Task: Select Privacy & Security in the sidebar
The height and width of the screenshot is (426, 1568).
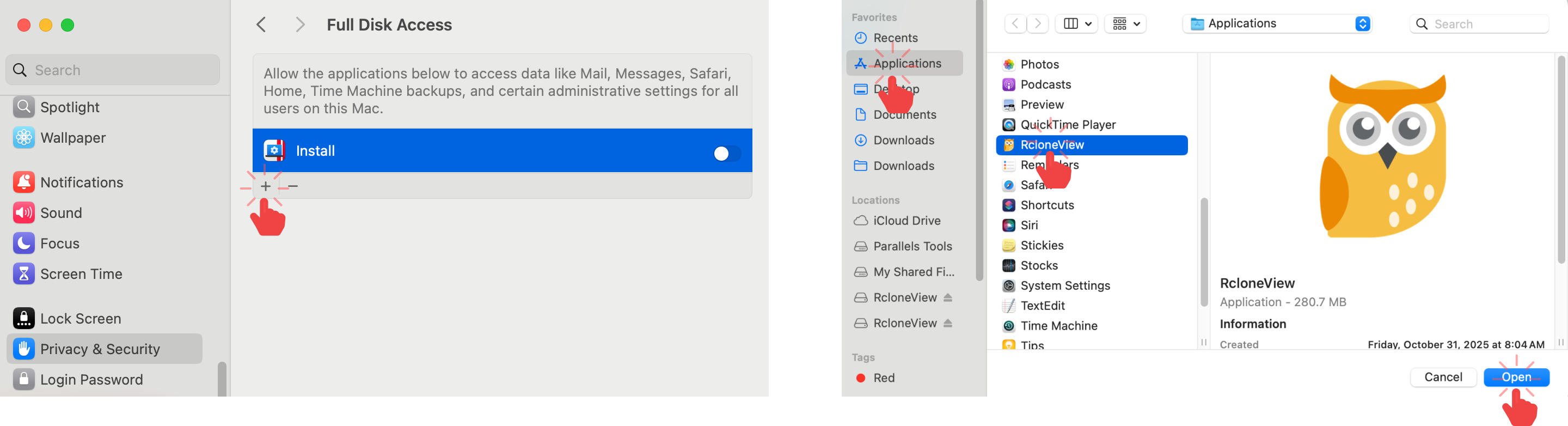Action: 104,349
